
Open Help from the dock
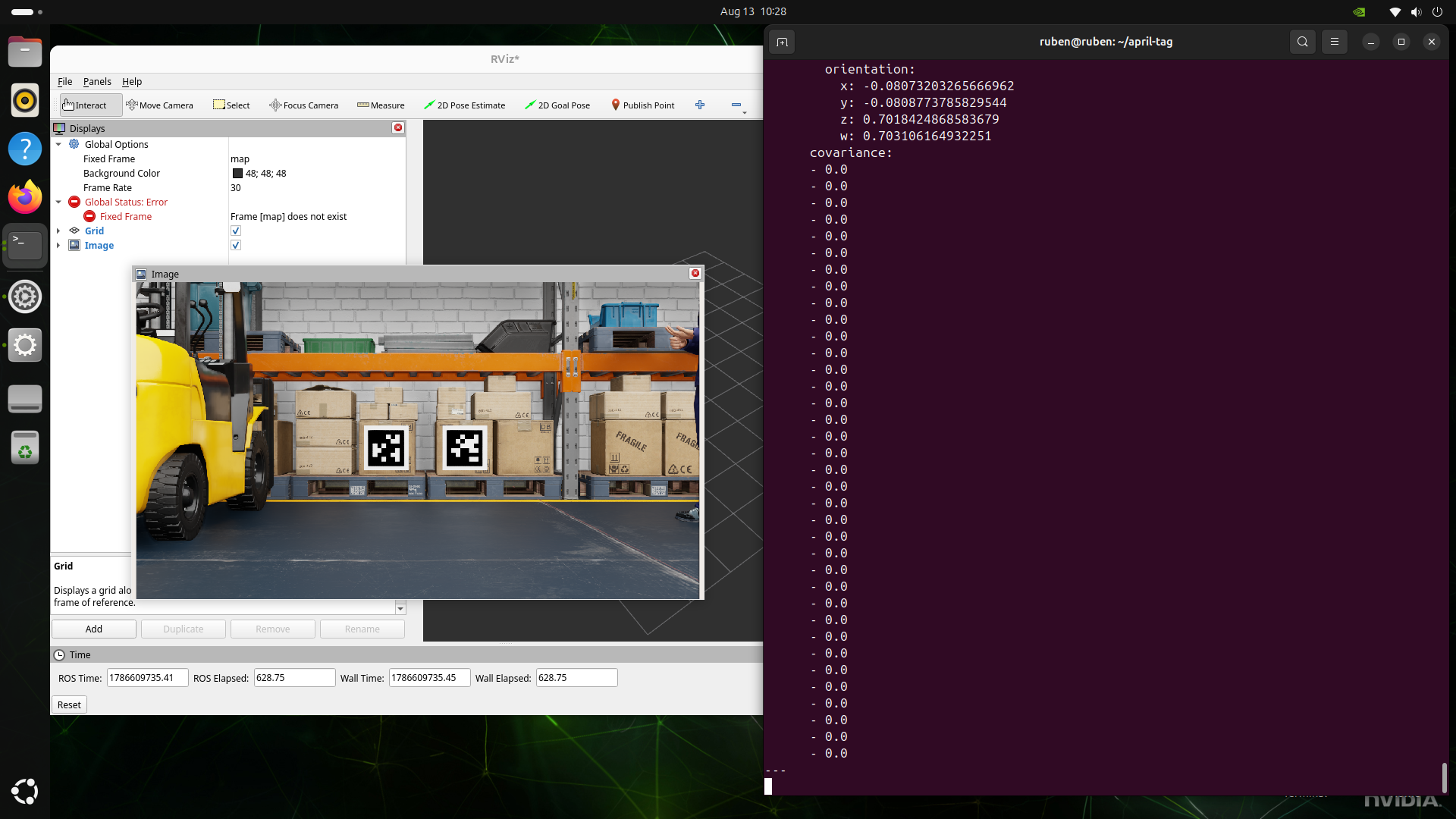pos(25,148)
